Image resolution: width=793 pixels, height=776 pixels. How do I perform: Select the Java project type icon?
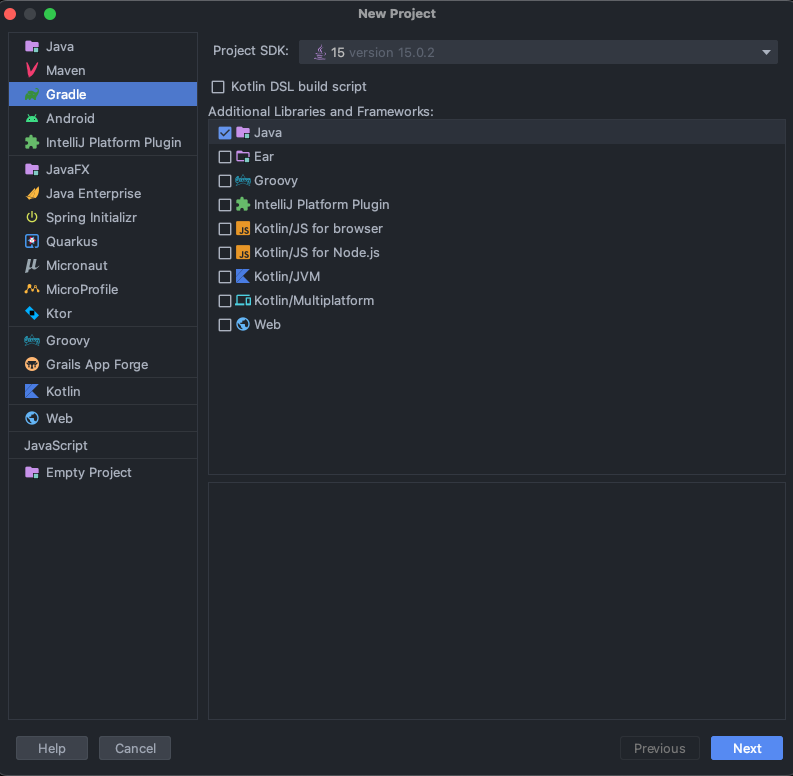(32, 47)
